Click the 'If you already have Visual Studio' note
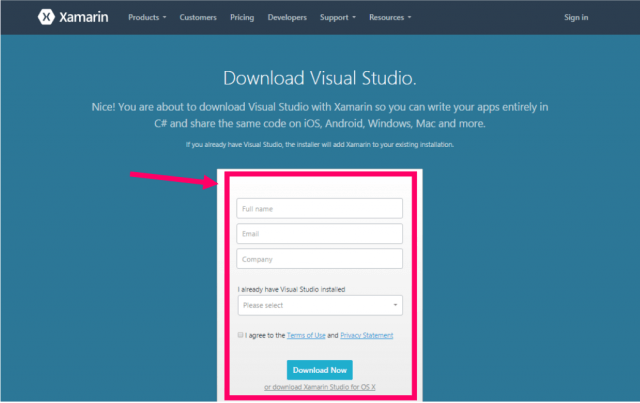 click(320, 144)
